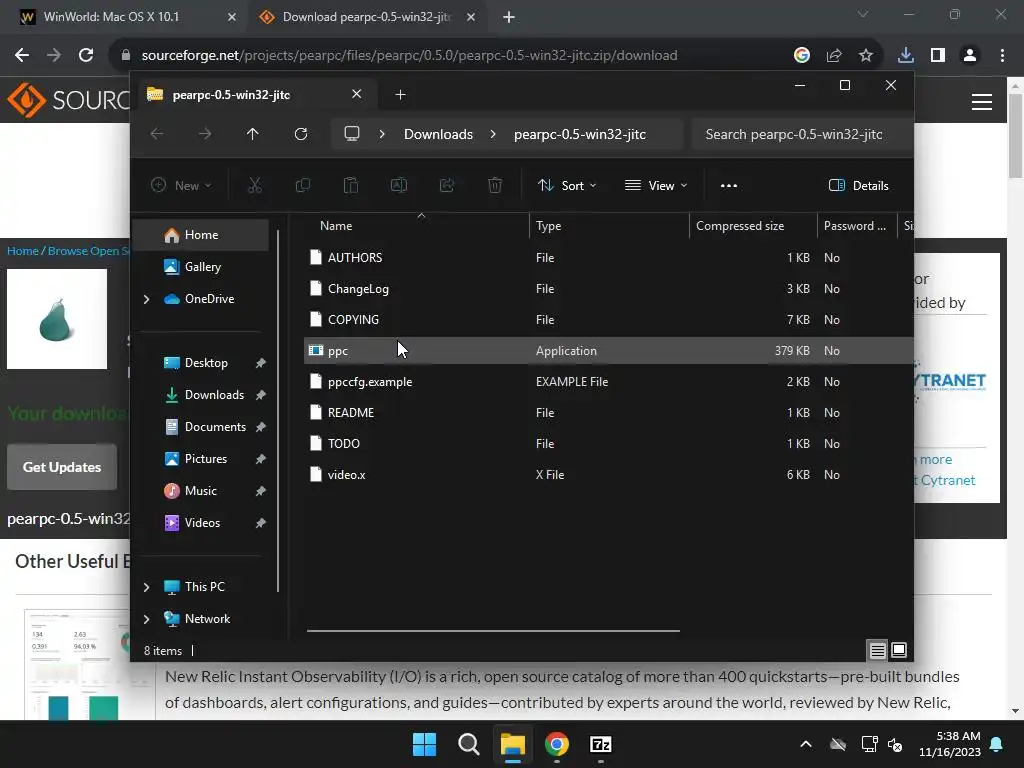Click the Explorer forward arrow

click(x=205, y=134)
